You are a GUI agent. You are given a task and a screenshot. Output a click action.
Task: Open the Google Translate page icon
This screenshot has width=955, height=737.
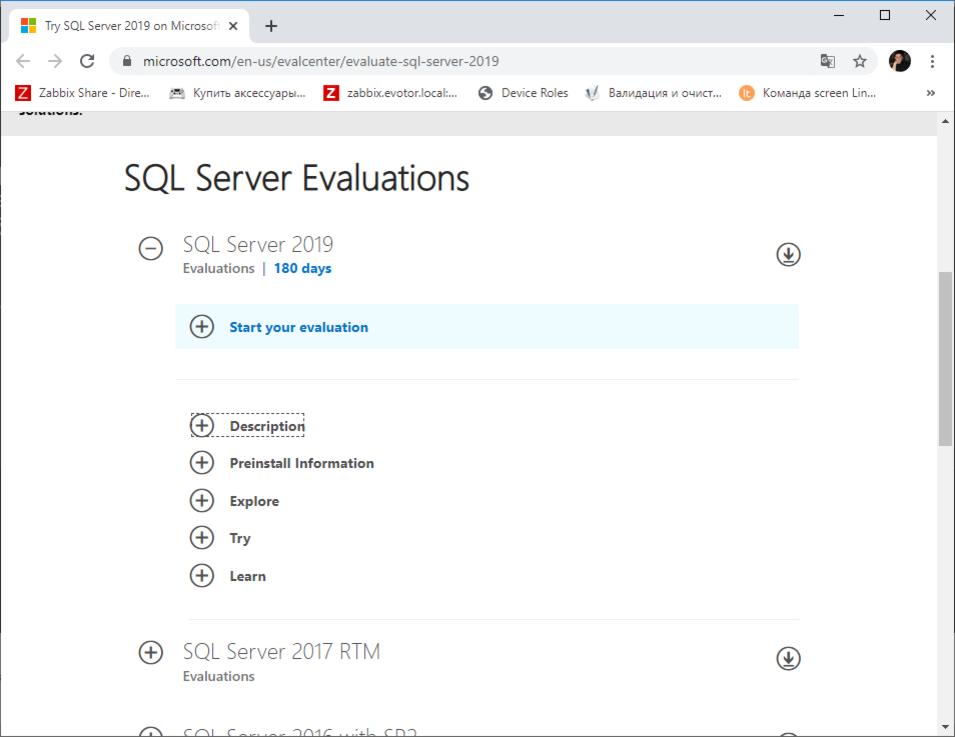coord(828,61)
